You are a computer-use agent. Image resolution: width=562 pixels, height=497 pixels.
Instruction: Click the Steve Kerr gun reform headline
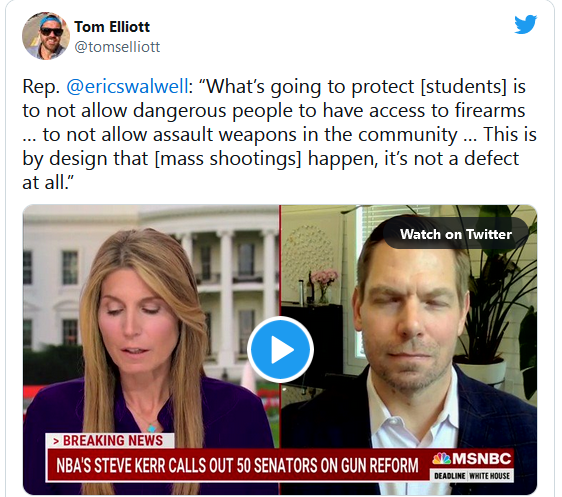[x=237, y=465]
